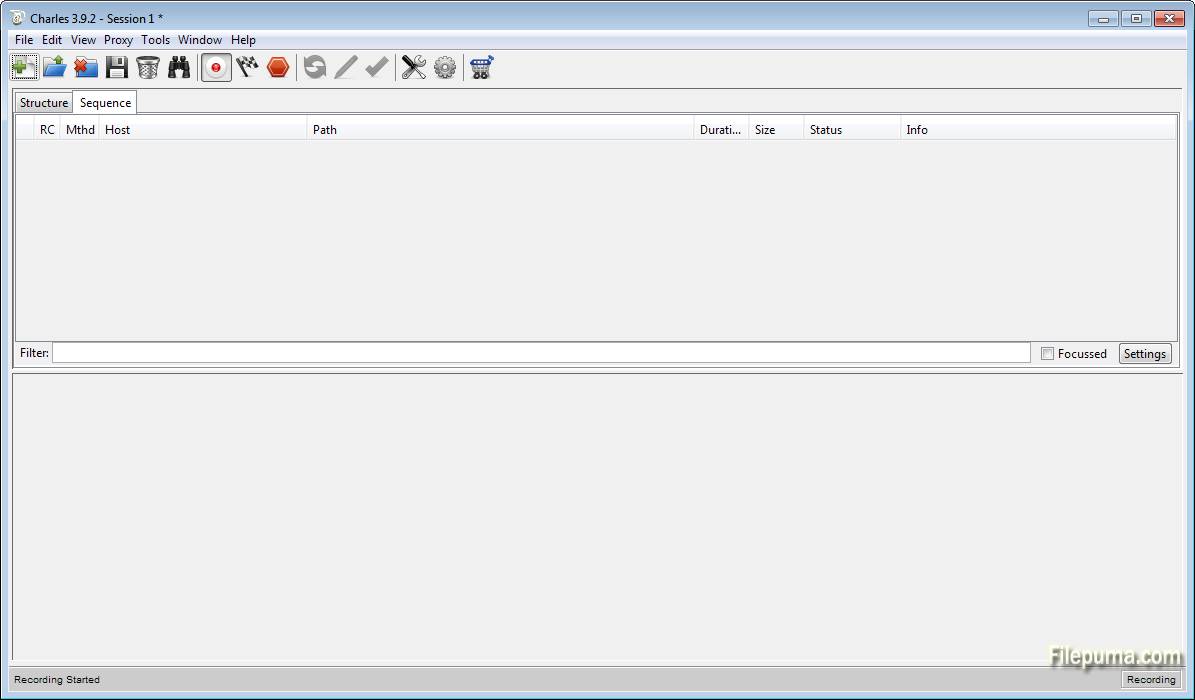Image resolution: width=1195 pixels, height=700 pixels.
Task: Switch to the Structure tab
Action: coord(43,102)
